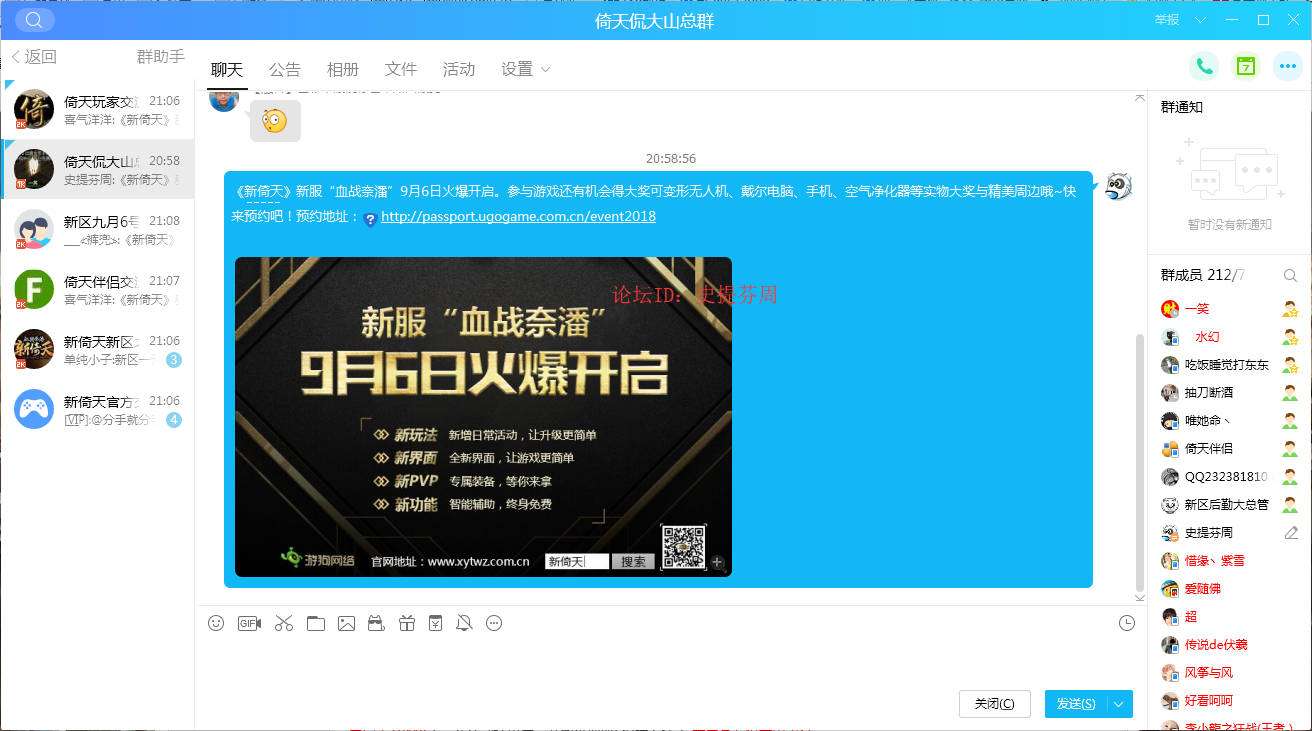This screenshot has height=731, width=1312.
Task: Open the yen red packet icon
Action: (x=435, y=623)
